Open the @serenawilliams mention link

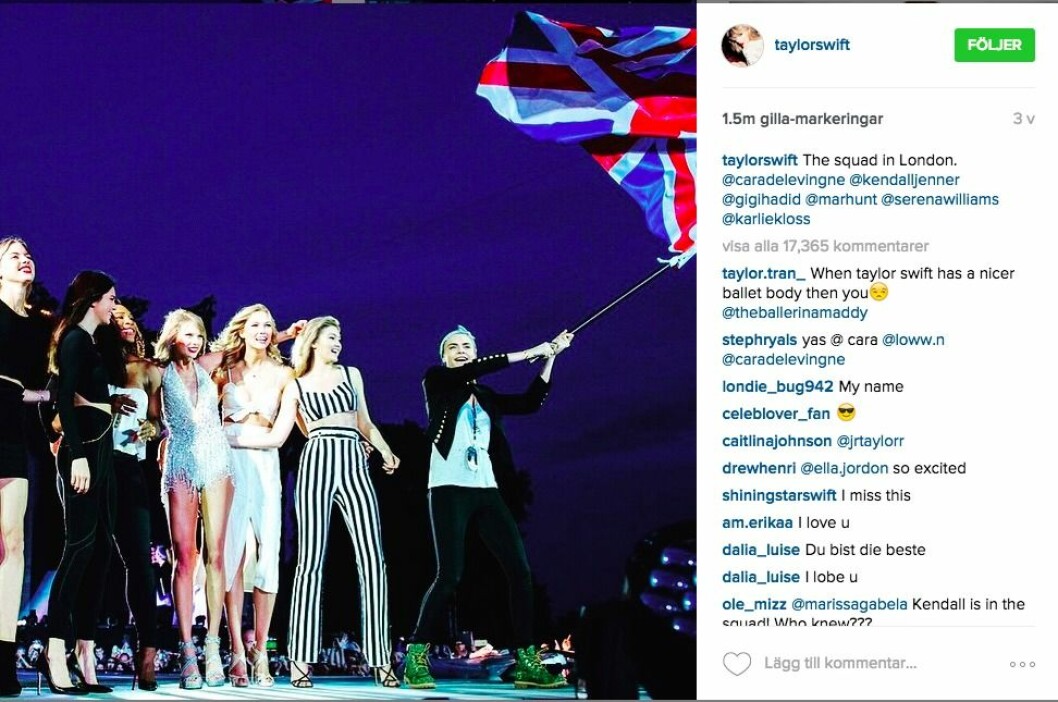pos(940,200)
